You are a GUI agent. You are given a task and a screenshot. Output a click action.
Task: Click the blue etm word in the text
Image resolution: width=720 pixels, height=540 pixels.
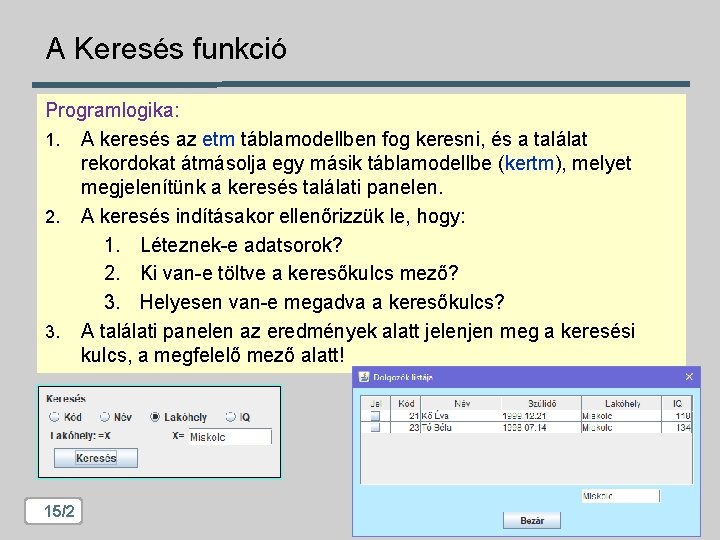[x=218, y=139]
